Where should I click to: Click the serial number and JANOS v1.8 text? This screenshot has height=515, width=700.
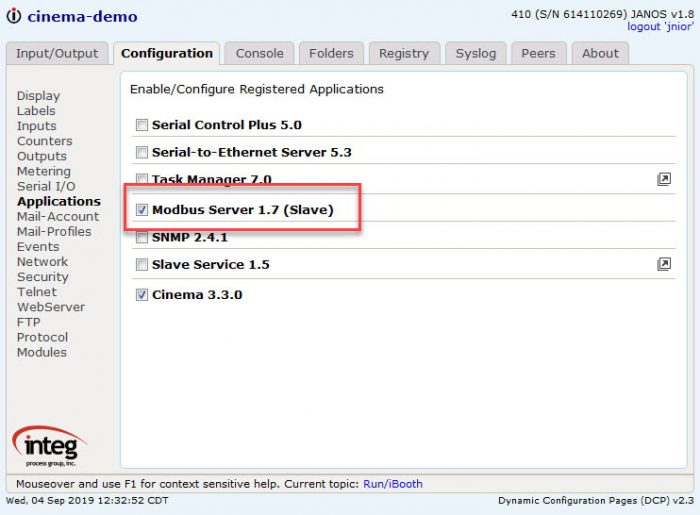[602, 14]
